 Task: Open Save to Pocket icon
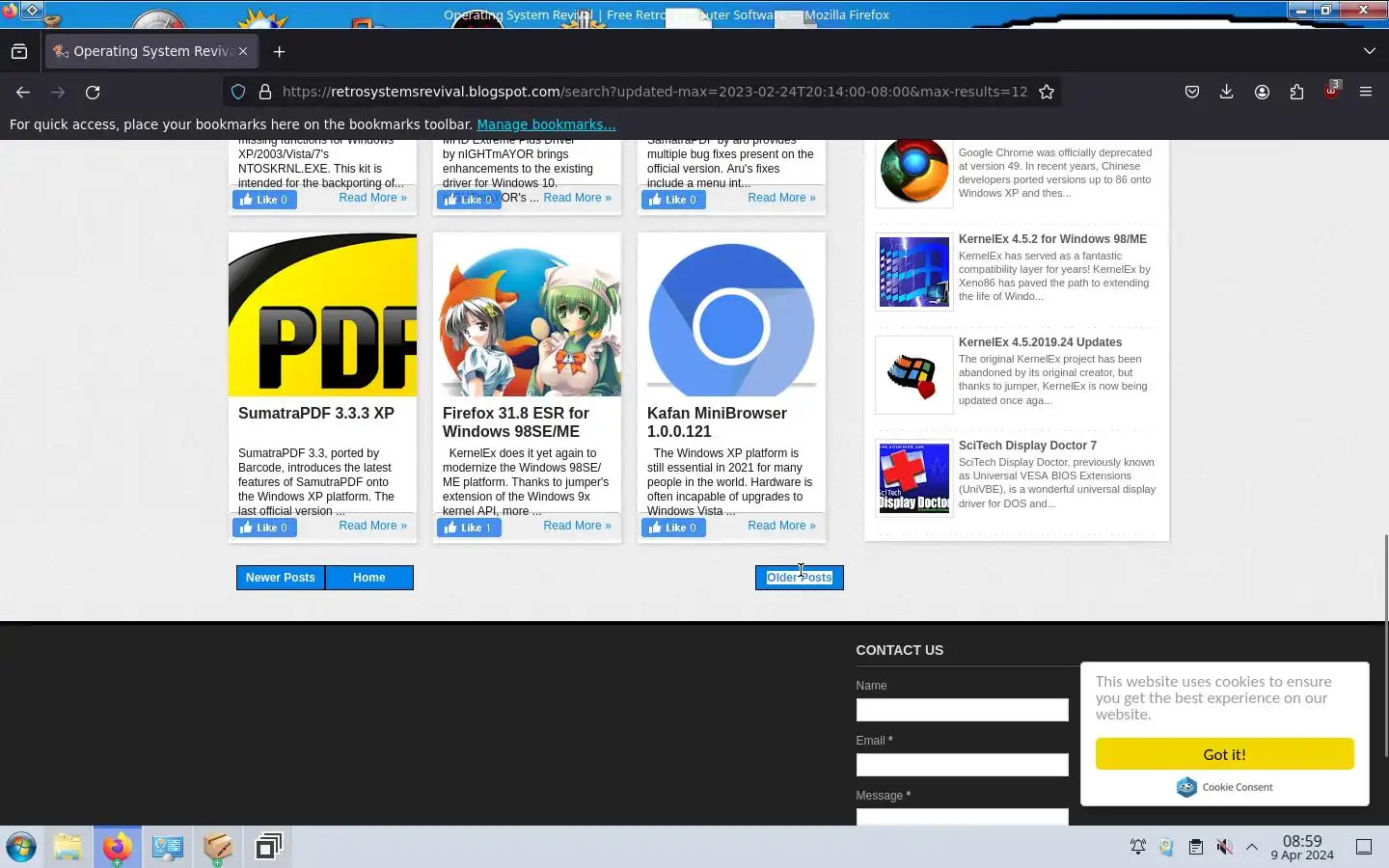click(1192, 92)
